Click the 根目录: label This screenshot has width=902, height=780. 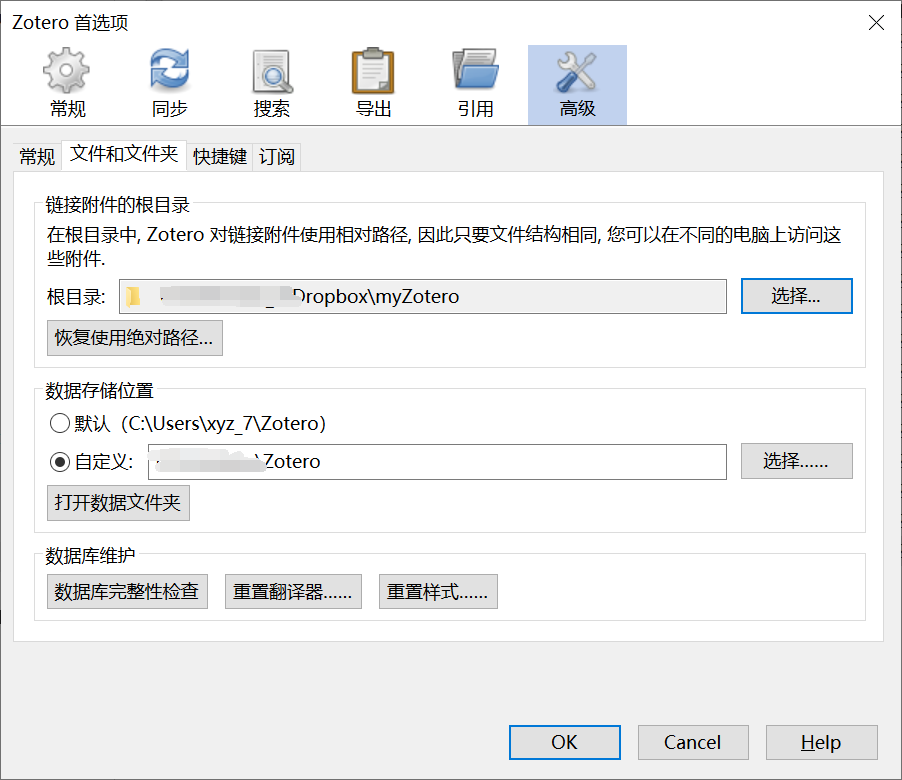[76, 297]
